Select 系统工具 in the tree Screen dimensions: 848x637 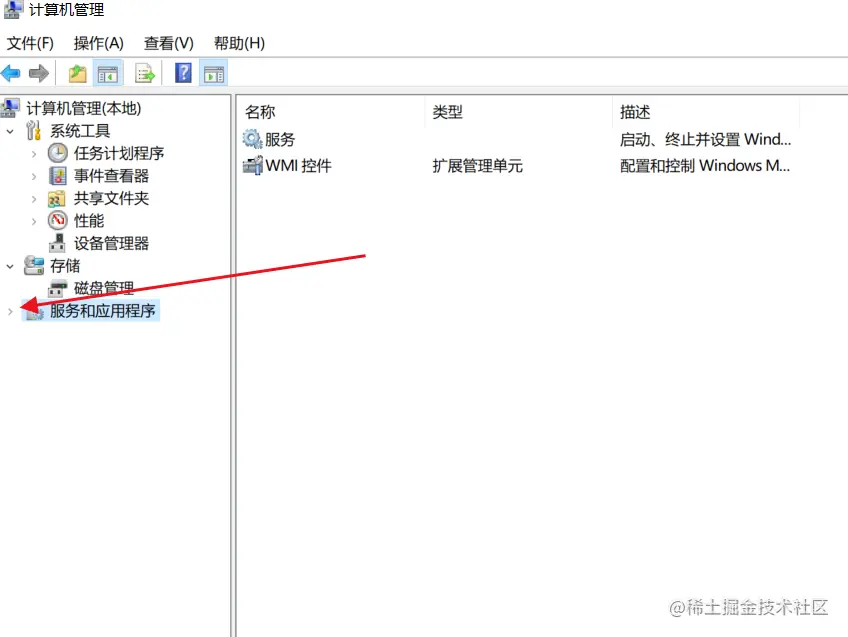pos(80,131)
